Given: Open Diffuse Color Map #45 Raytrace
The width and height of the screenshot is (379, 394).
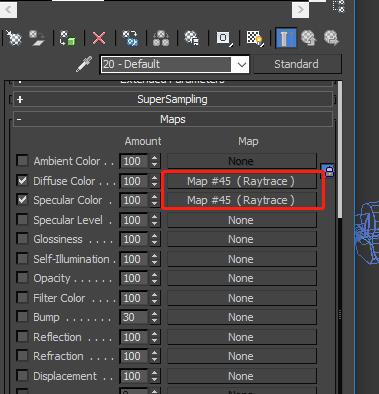Looking at the screenshot, I should 241,181.
